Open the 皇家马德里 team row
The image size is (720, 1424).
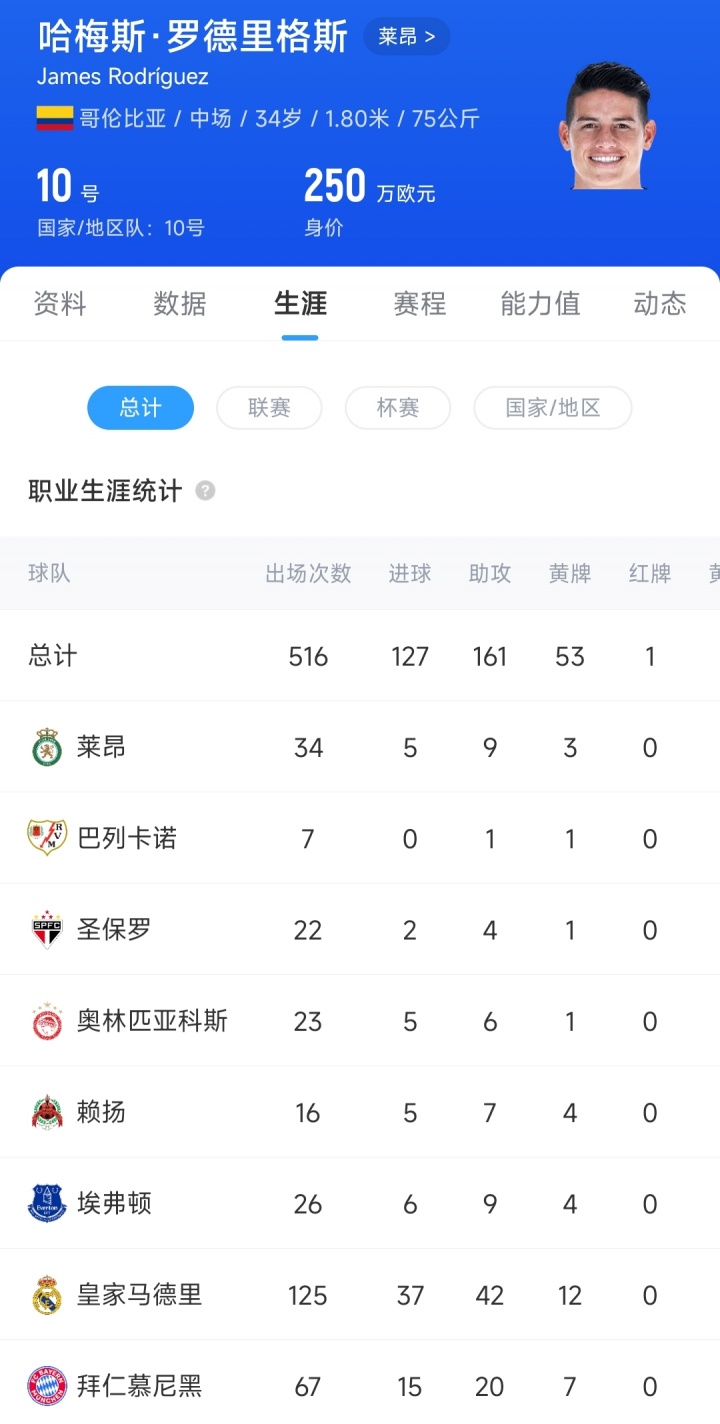(x=360, y=1295)
